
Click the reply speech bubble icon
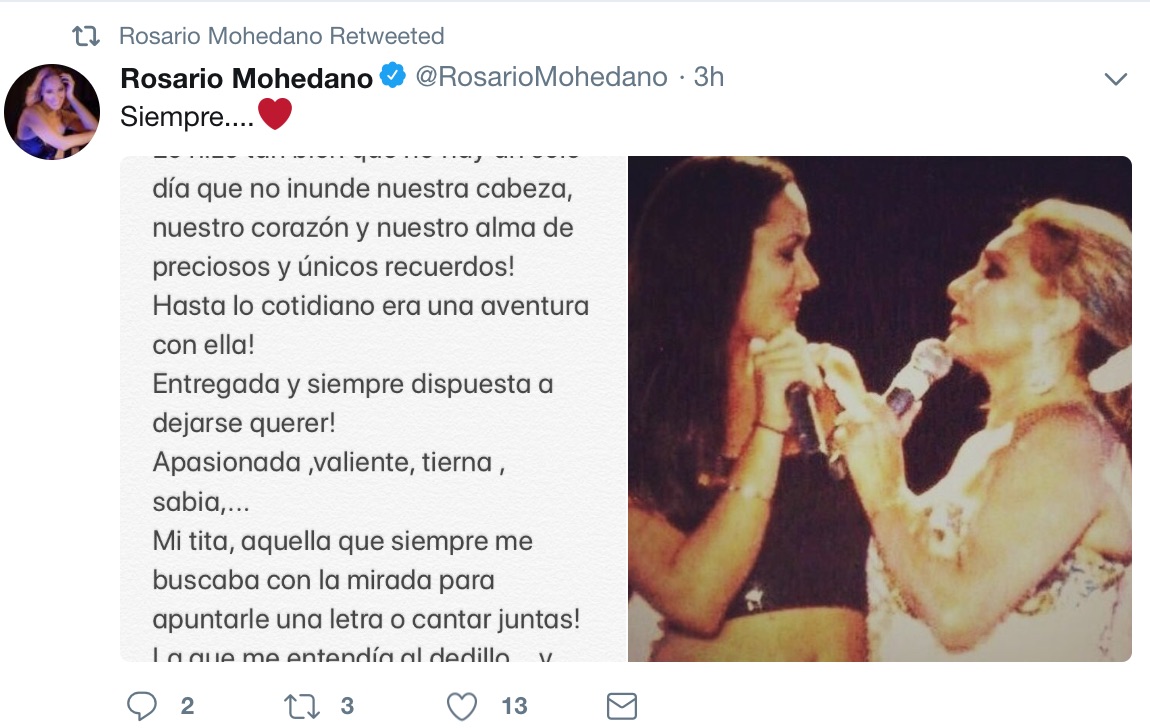[143, 707]
